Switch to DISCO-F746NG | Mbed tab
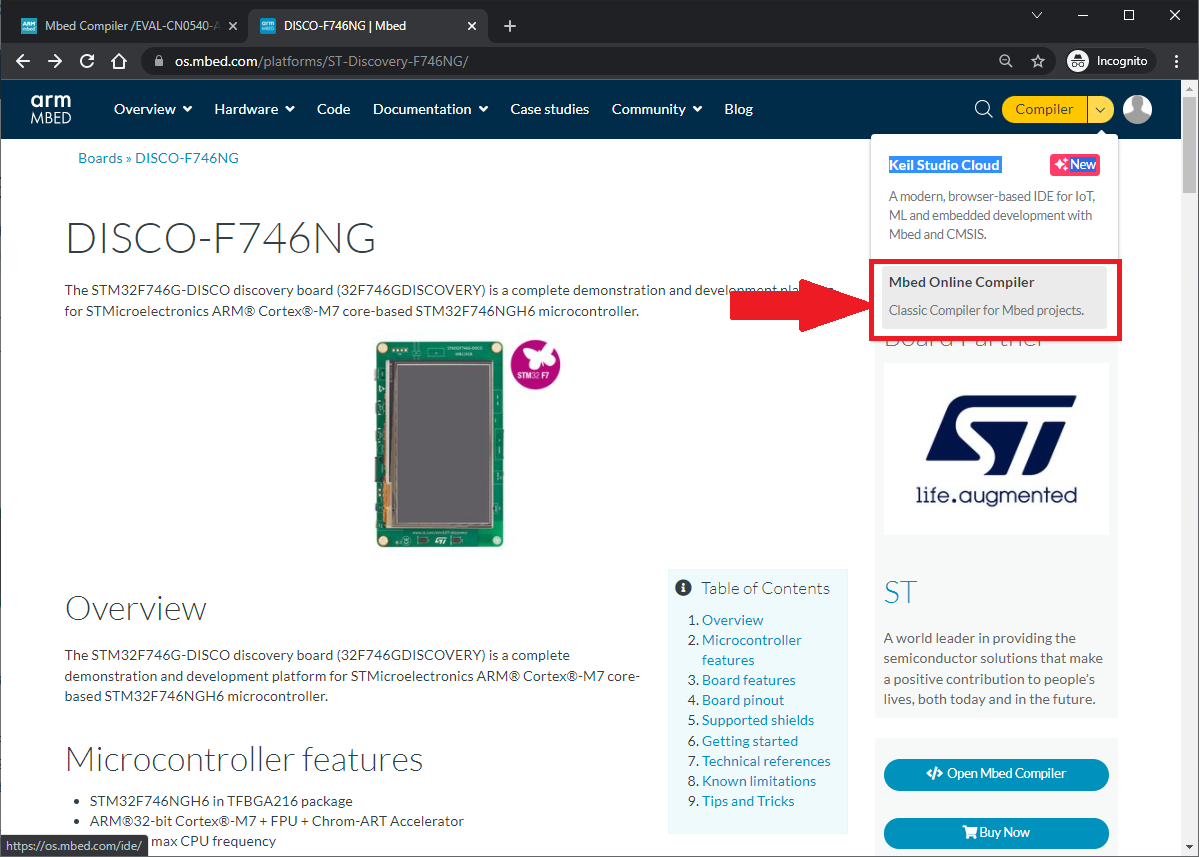Image resolution: width=1199 pixels, height=857 pixels. (x=368, y=26)
